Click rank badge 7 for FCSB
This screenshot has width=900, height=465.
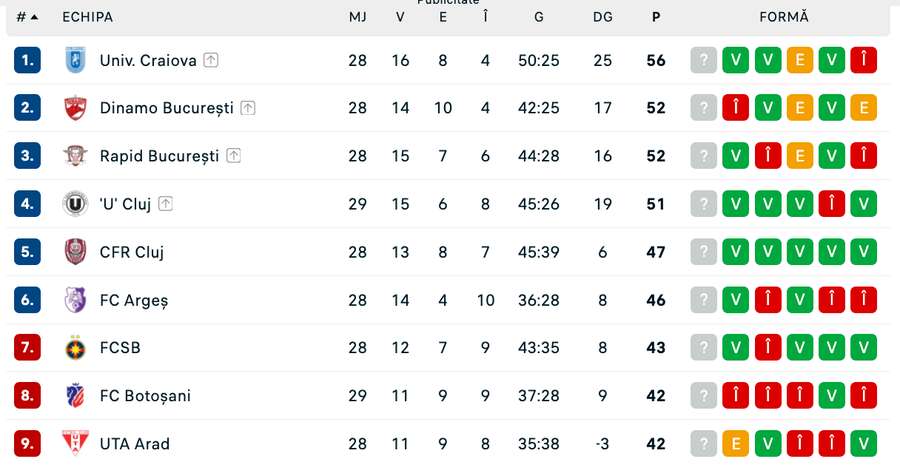[x=27, y=348]
